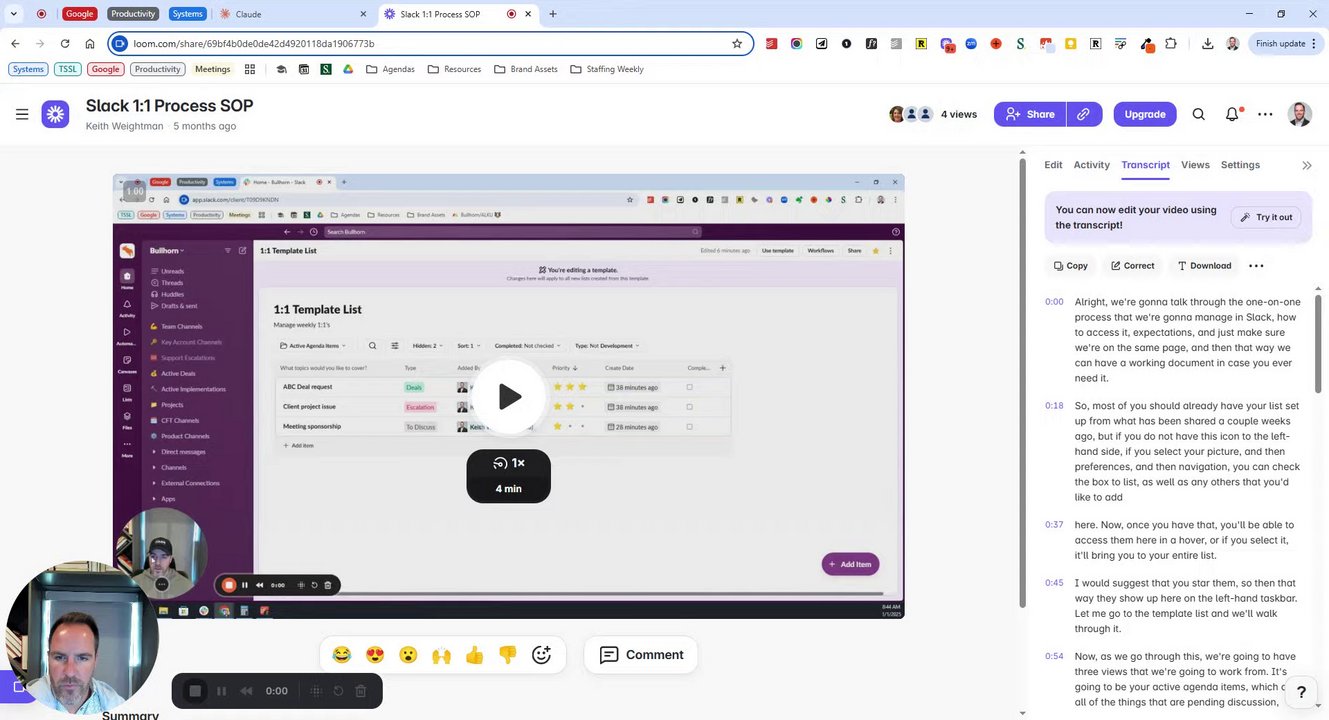The image size is (1329, 720).
Task: Open the Resources bookmark folder
Action: tap(454, 69)
